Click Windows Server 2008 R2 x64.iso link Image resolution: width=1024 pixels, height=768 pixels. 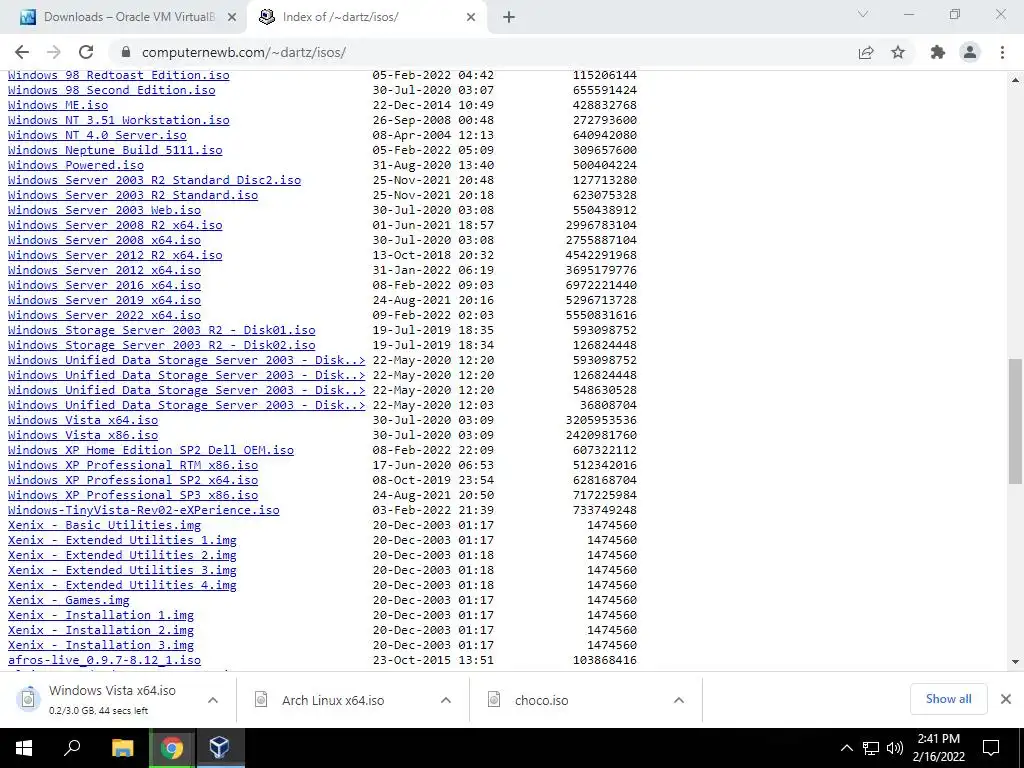[115, 225]
